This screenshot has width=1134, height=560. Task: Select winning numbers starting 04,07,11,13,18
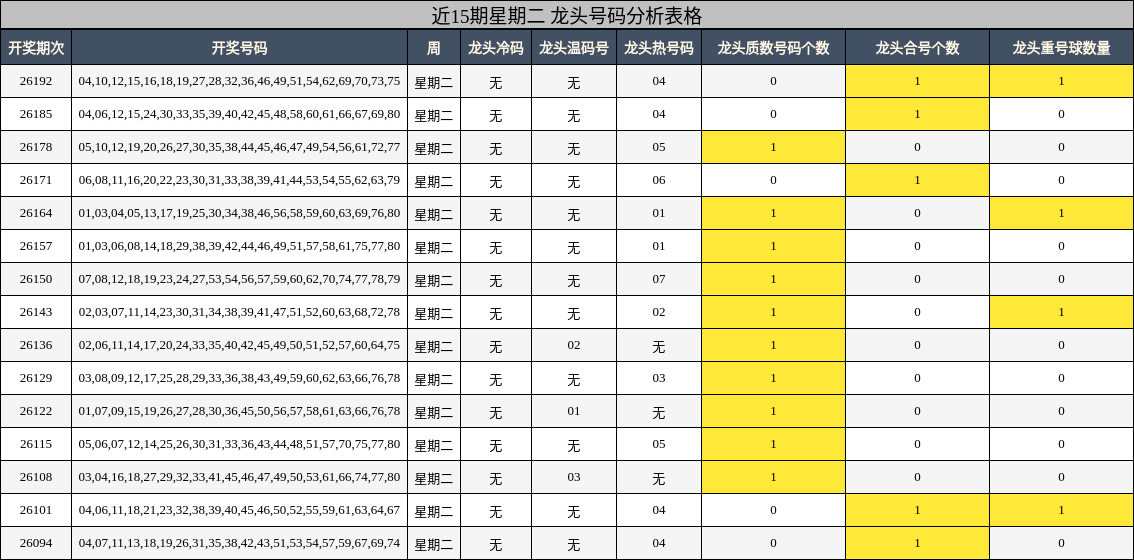point(239,543)
